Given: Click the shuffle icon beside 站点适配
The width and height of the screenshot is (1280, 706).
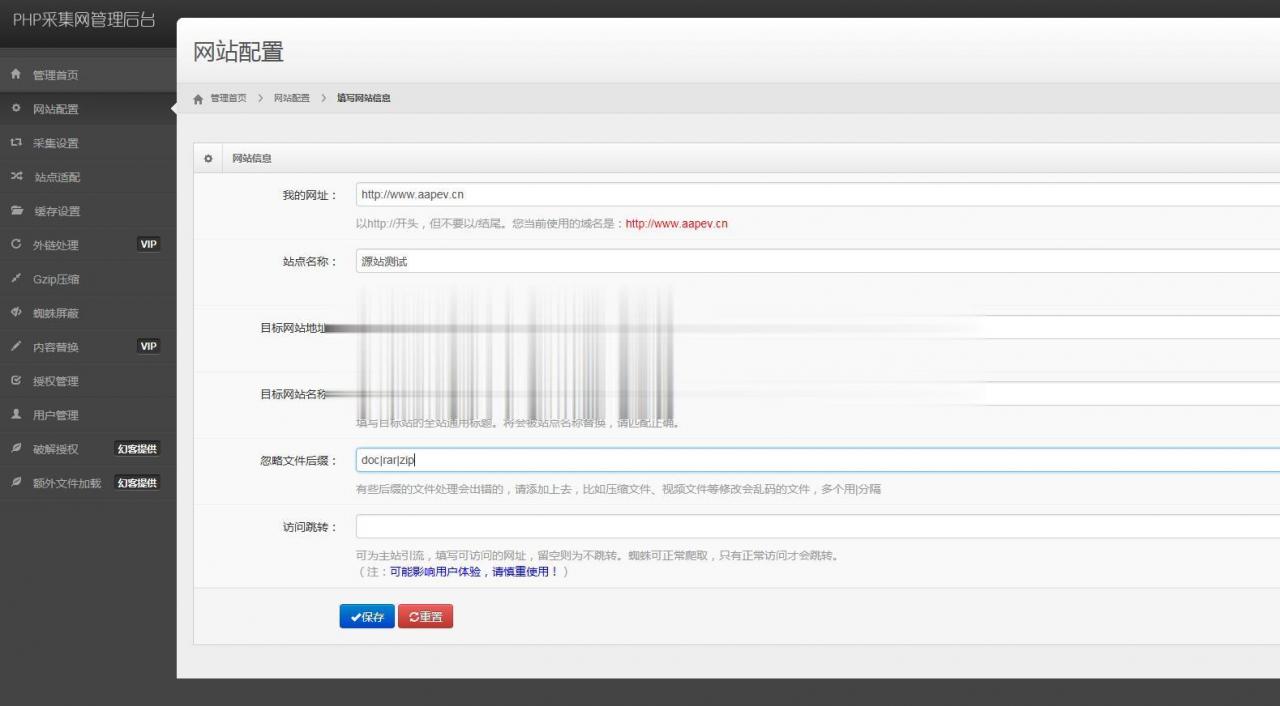Looking at the screenshot, I should (16, 176).
